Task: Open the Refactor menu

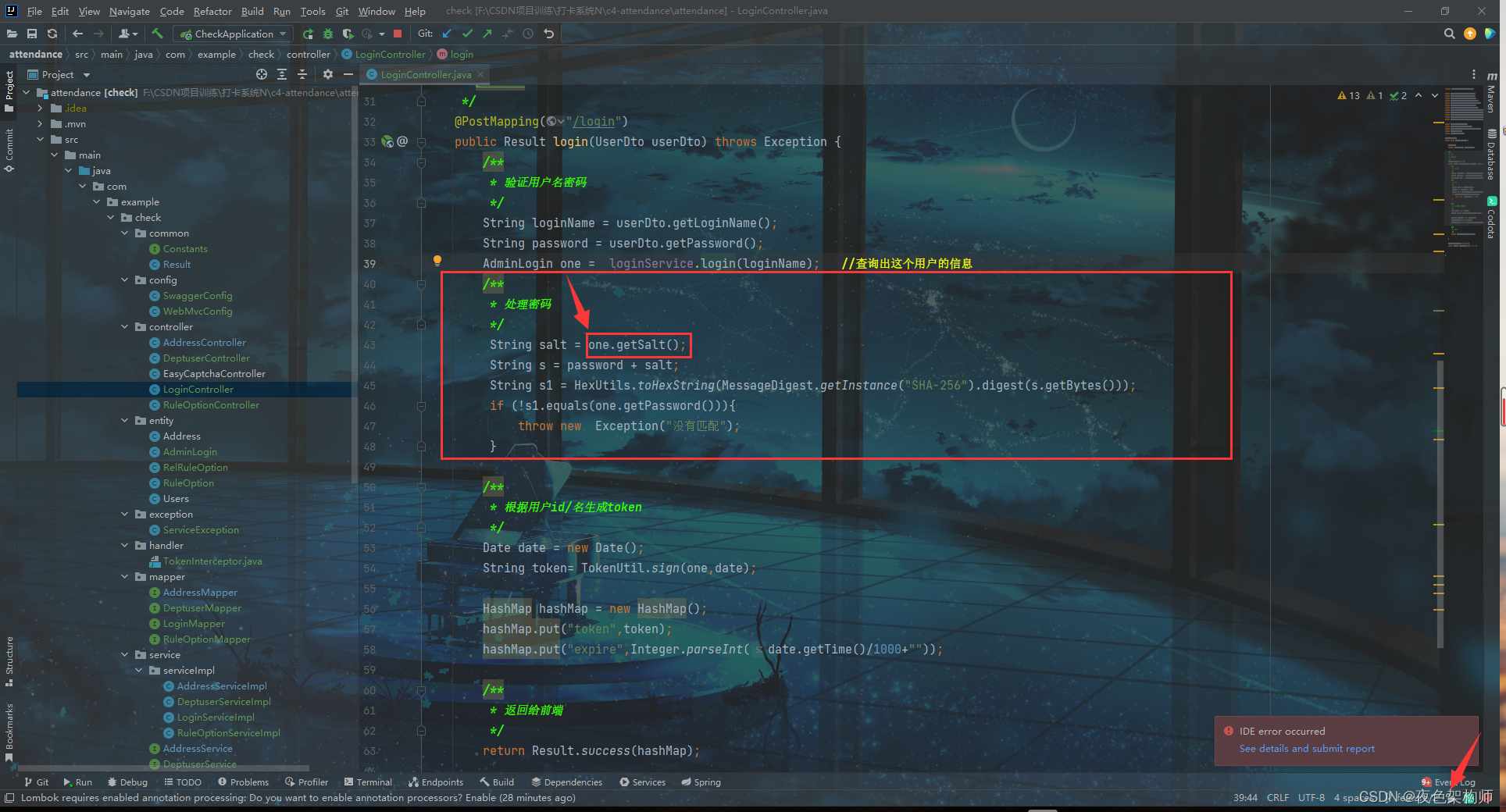Action: 212,11
